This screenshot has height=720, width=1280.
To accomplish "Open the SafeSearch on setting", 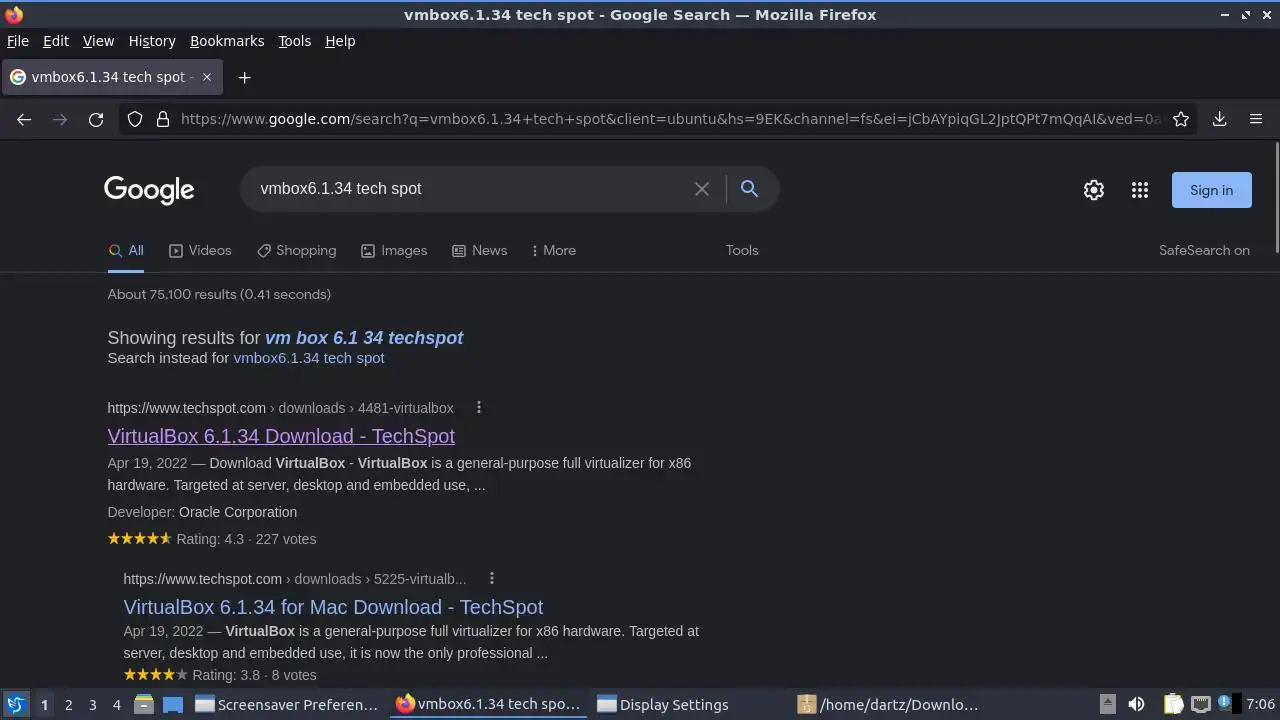I will (x=1204, y=250).
